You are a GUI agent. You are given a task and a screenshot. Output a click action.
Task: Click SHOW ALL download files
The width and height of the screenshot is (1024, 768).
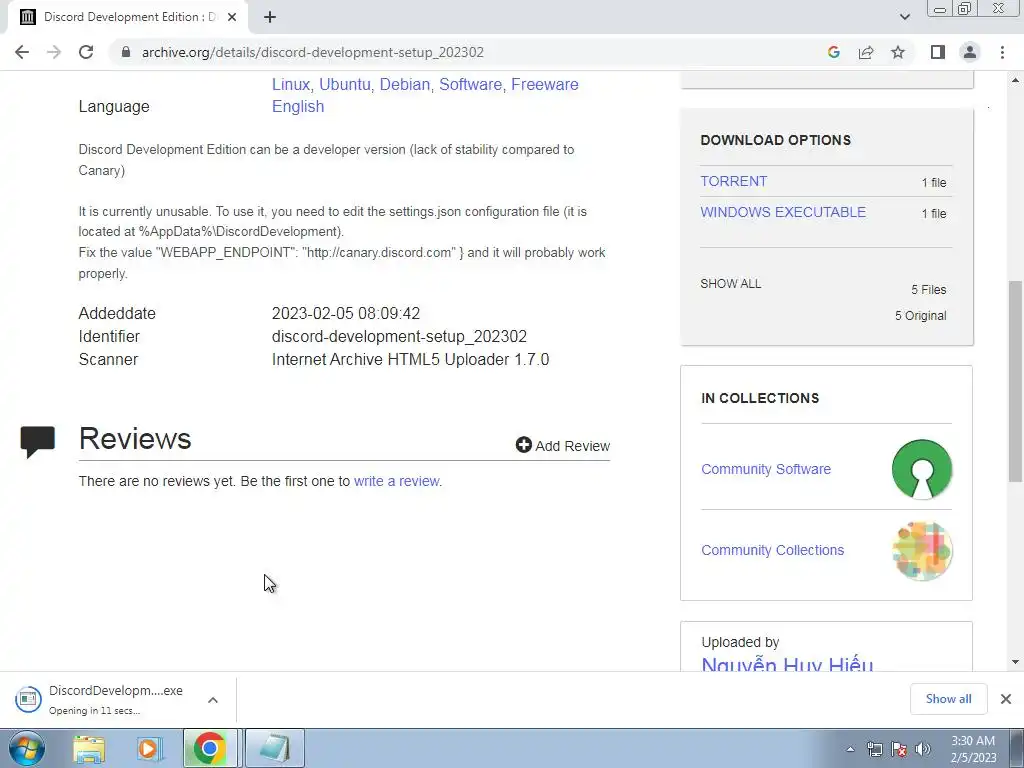(x=731, y=283)
